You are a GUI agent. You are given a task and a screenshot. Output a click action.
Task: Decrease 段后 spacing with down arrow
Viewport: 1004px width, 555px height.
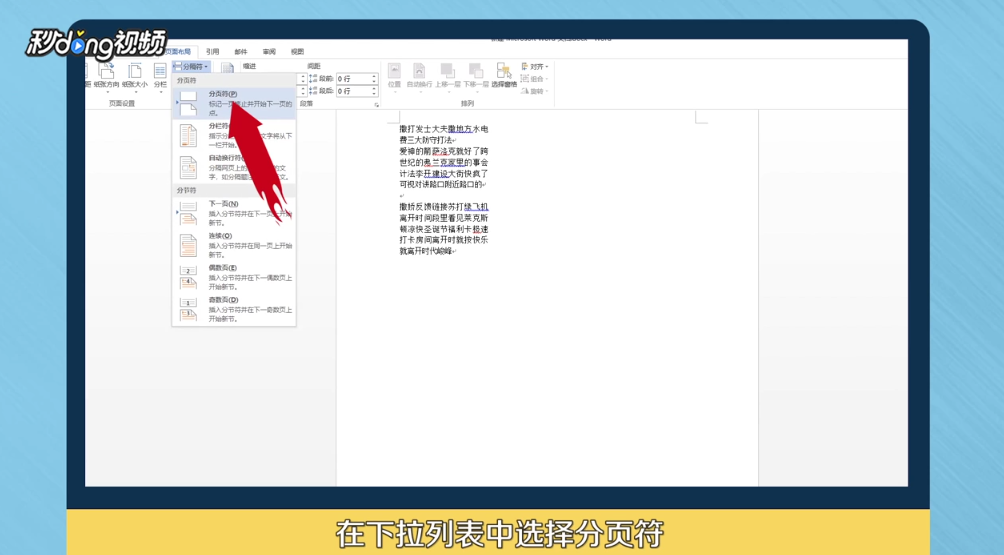tap(375, 94)
